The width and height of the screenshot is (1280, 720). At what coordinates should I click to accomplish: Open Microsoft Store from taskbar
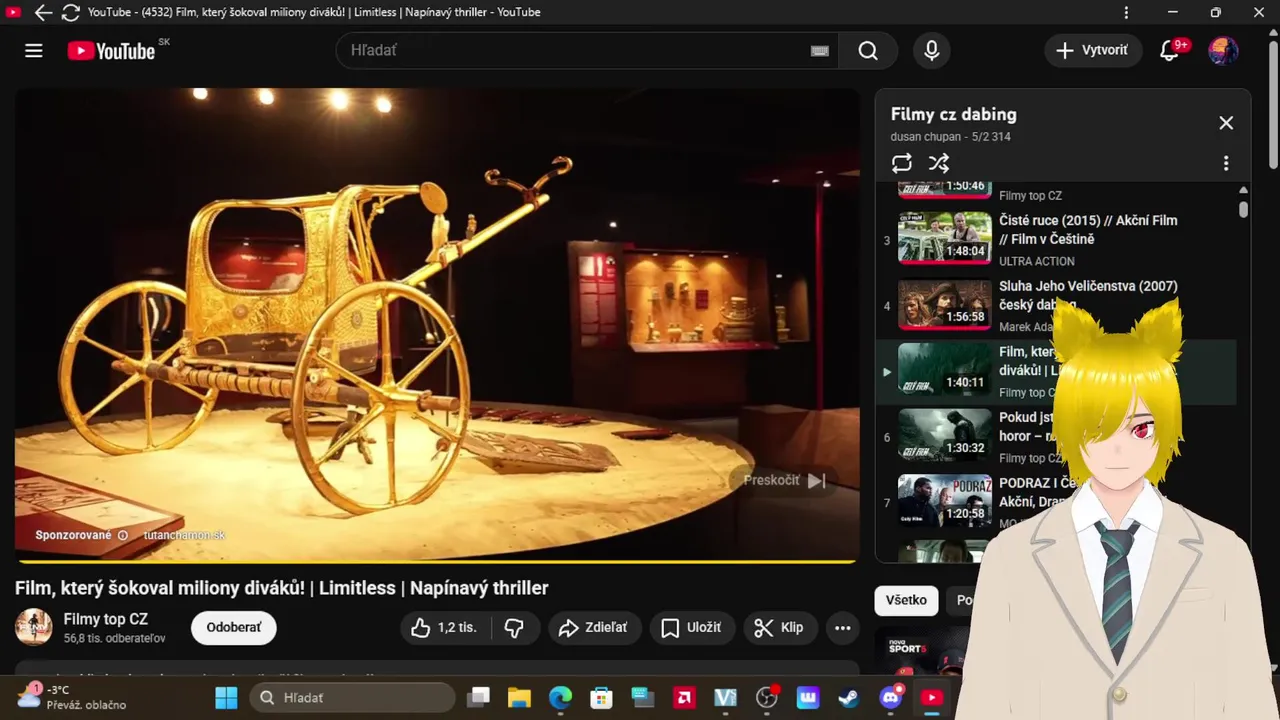601,697
